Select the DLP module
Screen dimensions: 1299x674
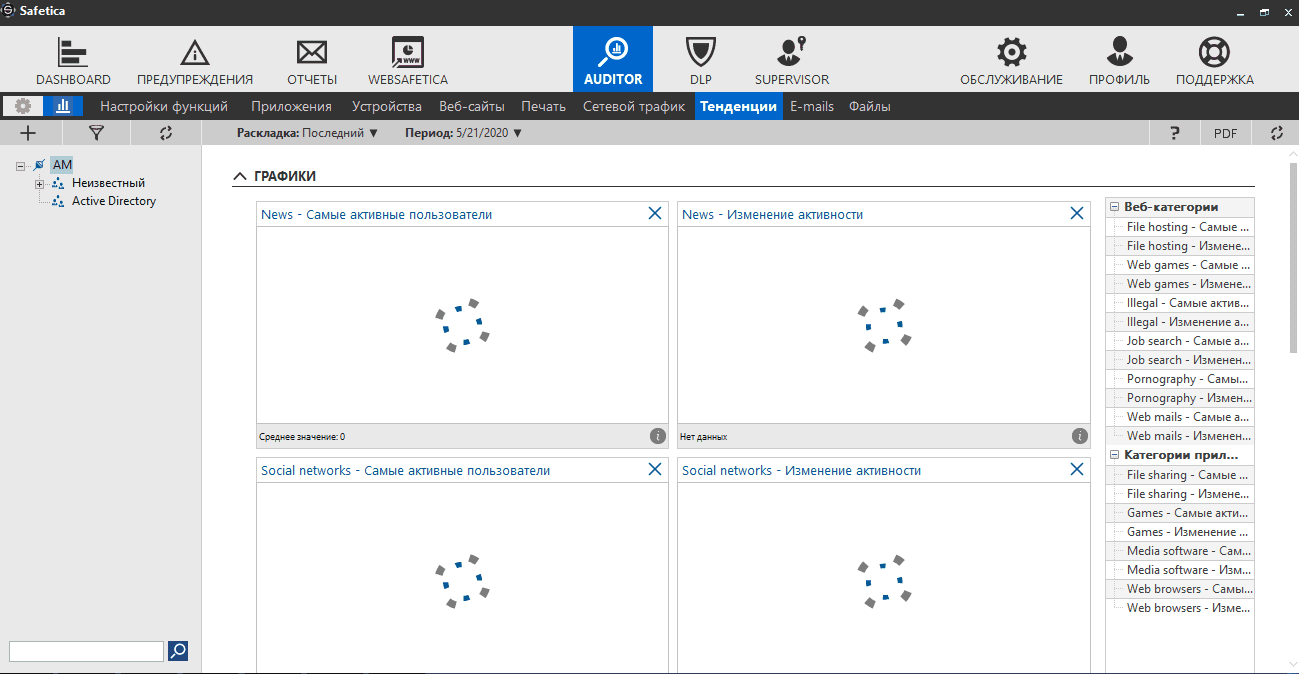[x=700, y=60]
